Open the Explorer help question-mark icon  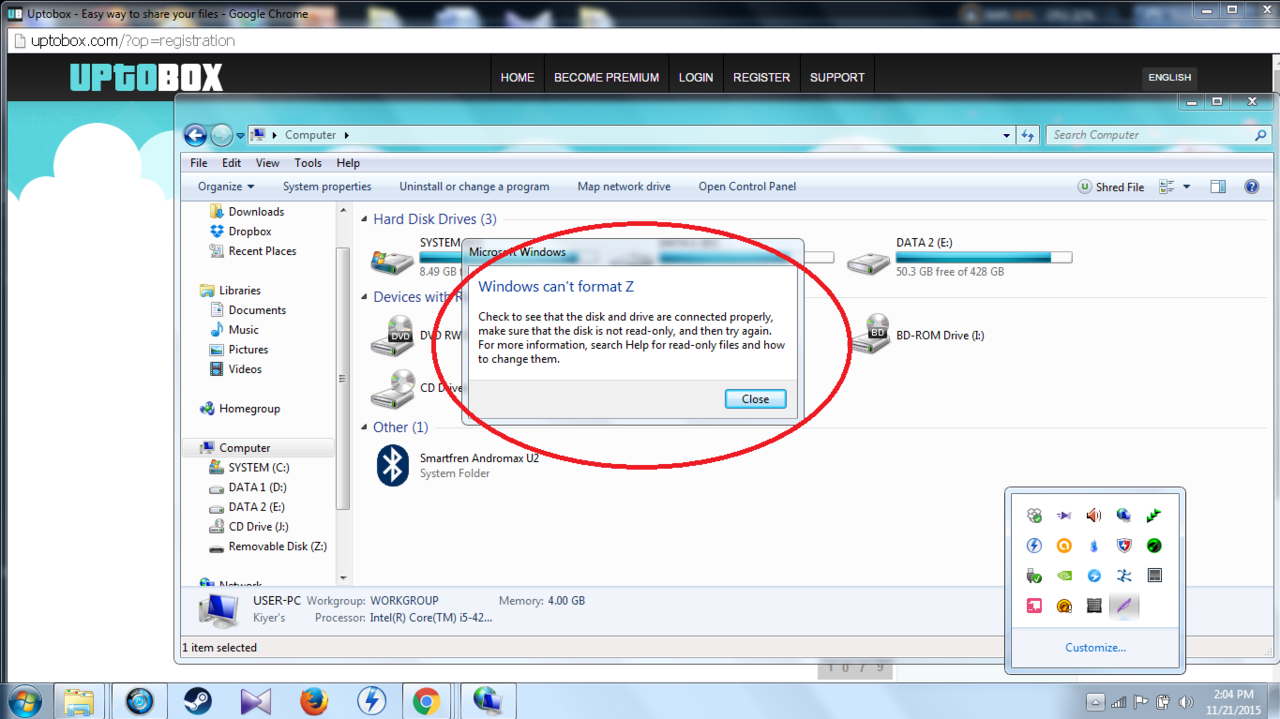tap(1251, 187)
